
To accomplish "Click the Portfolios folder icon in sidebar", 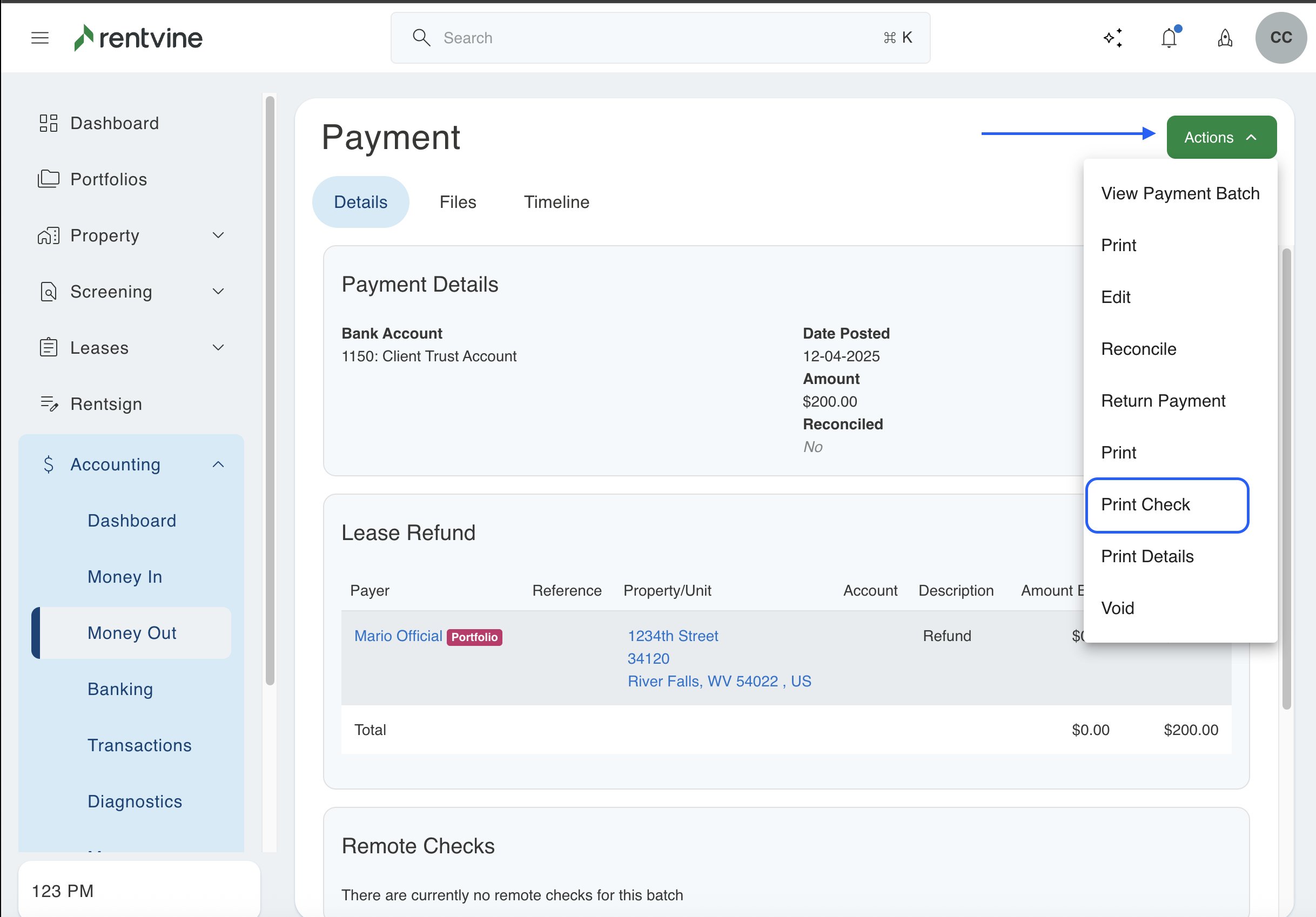I will pyautogui.click(x=49, y=179).
